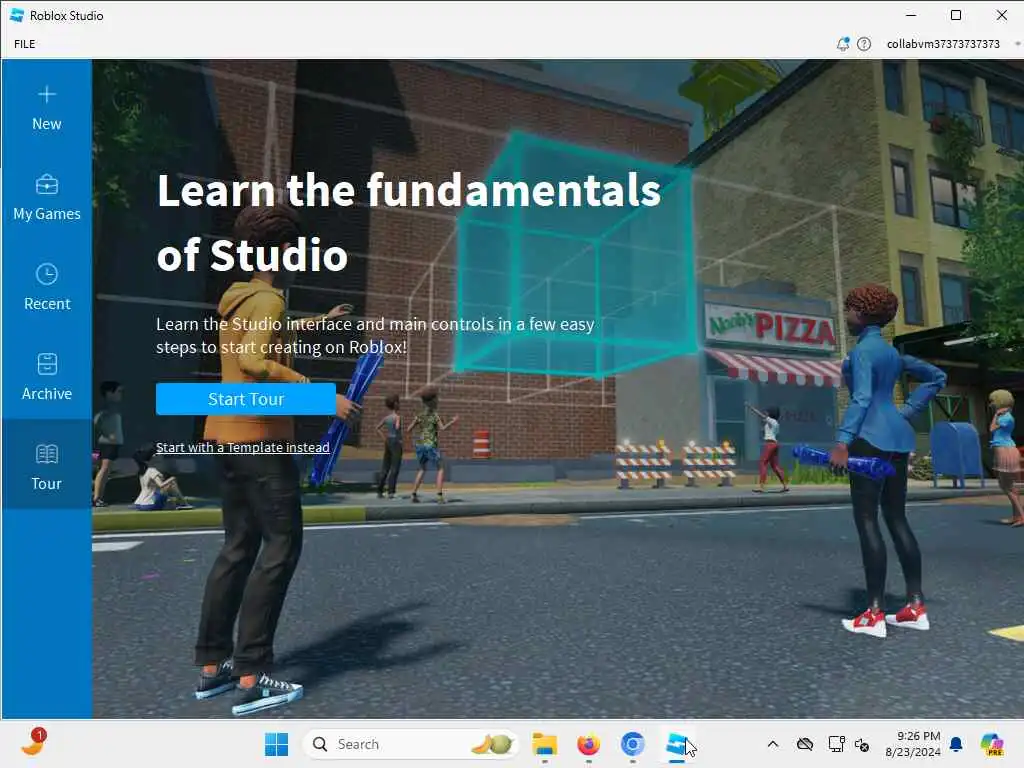This screenshot has height=768, width=1024.
Task: Open Chromium browser from taskbar
Action: pyautogui.click(x=632, y=744)
